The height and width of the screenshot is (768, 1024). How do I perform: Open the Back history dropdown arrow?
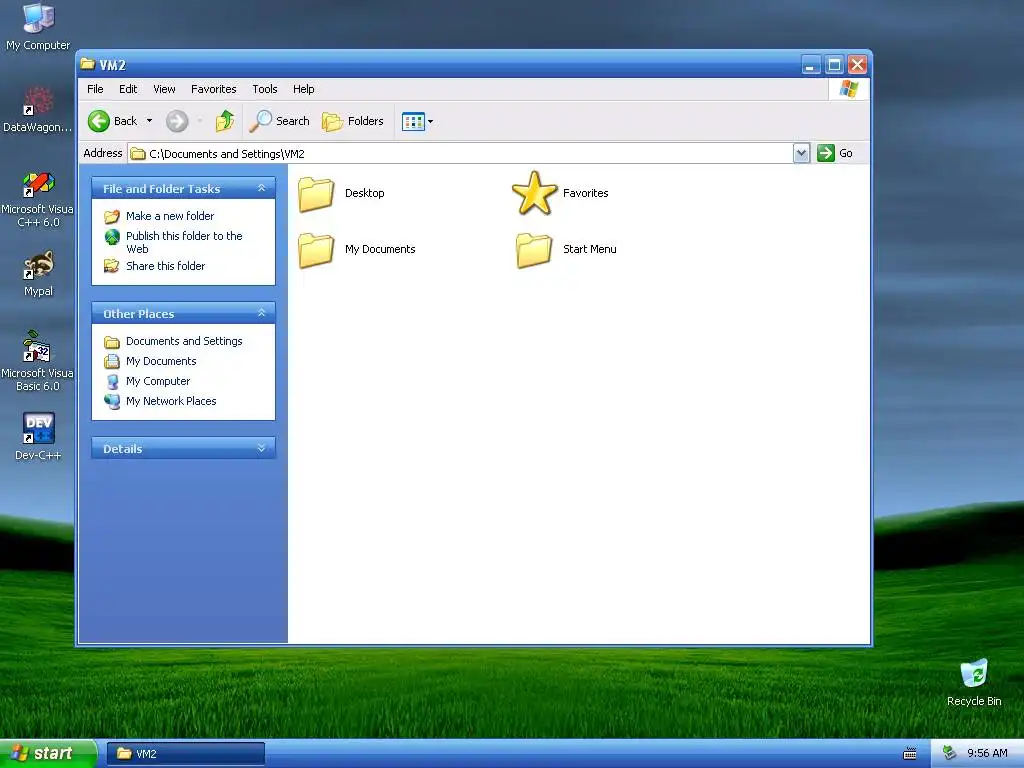[x=149, y=121]
